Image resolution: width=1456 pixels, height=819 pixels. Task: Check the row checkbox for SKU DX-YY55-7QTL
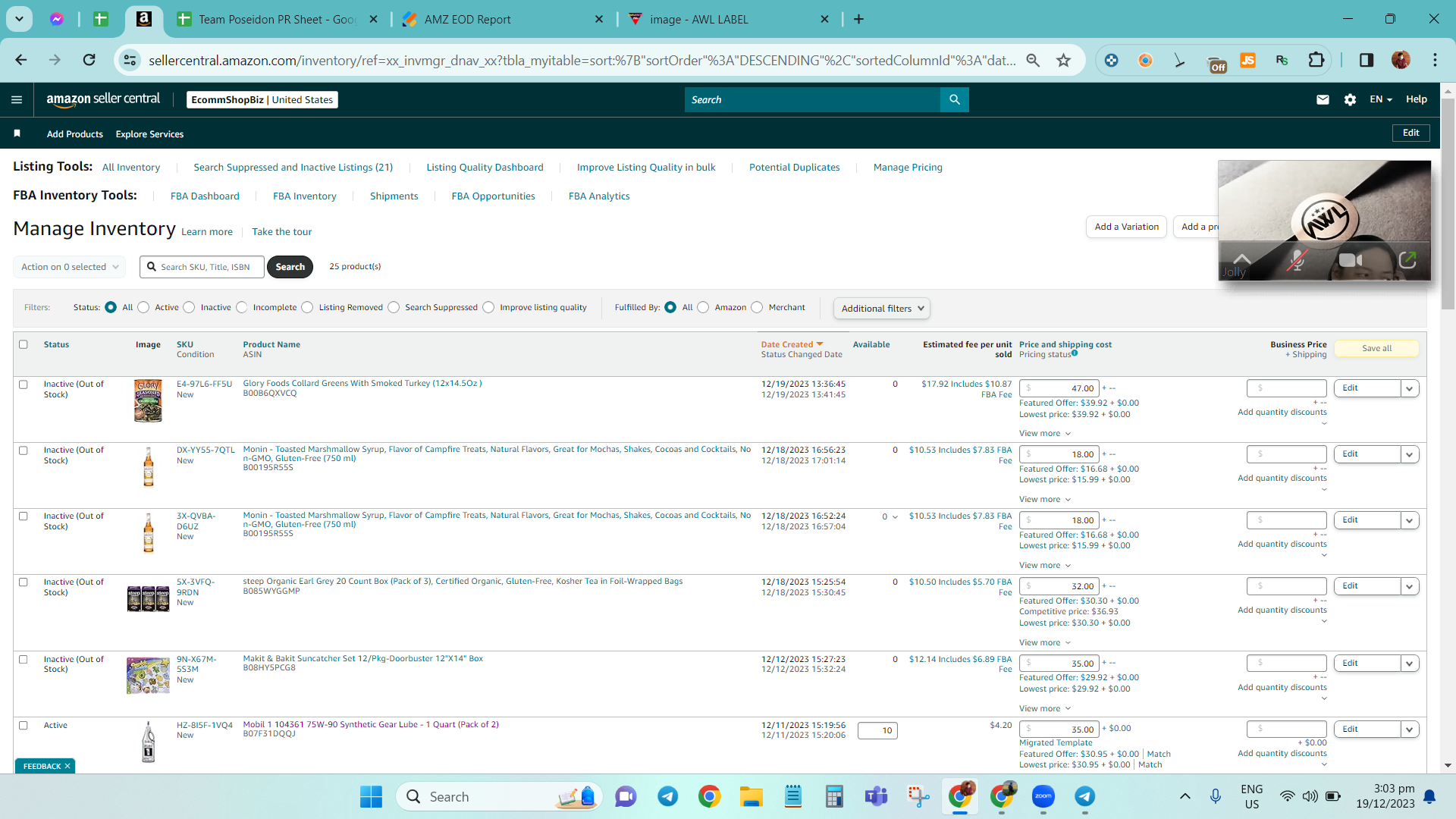[x=24, y=450]
